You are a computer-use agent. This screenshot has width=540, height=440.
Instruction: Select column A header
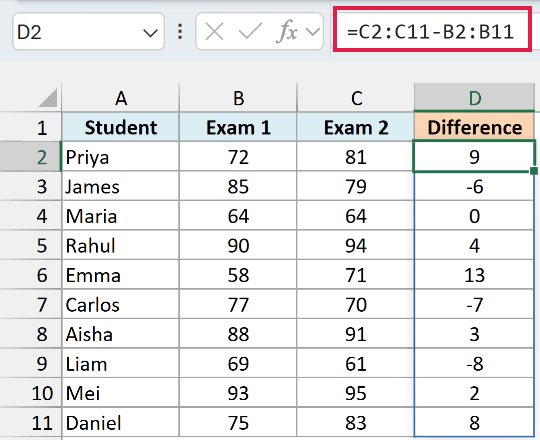pos(121,98)
